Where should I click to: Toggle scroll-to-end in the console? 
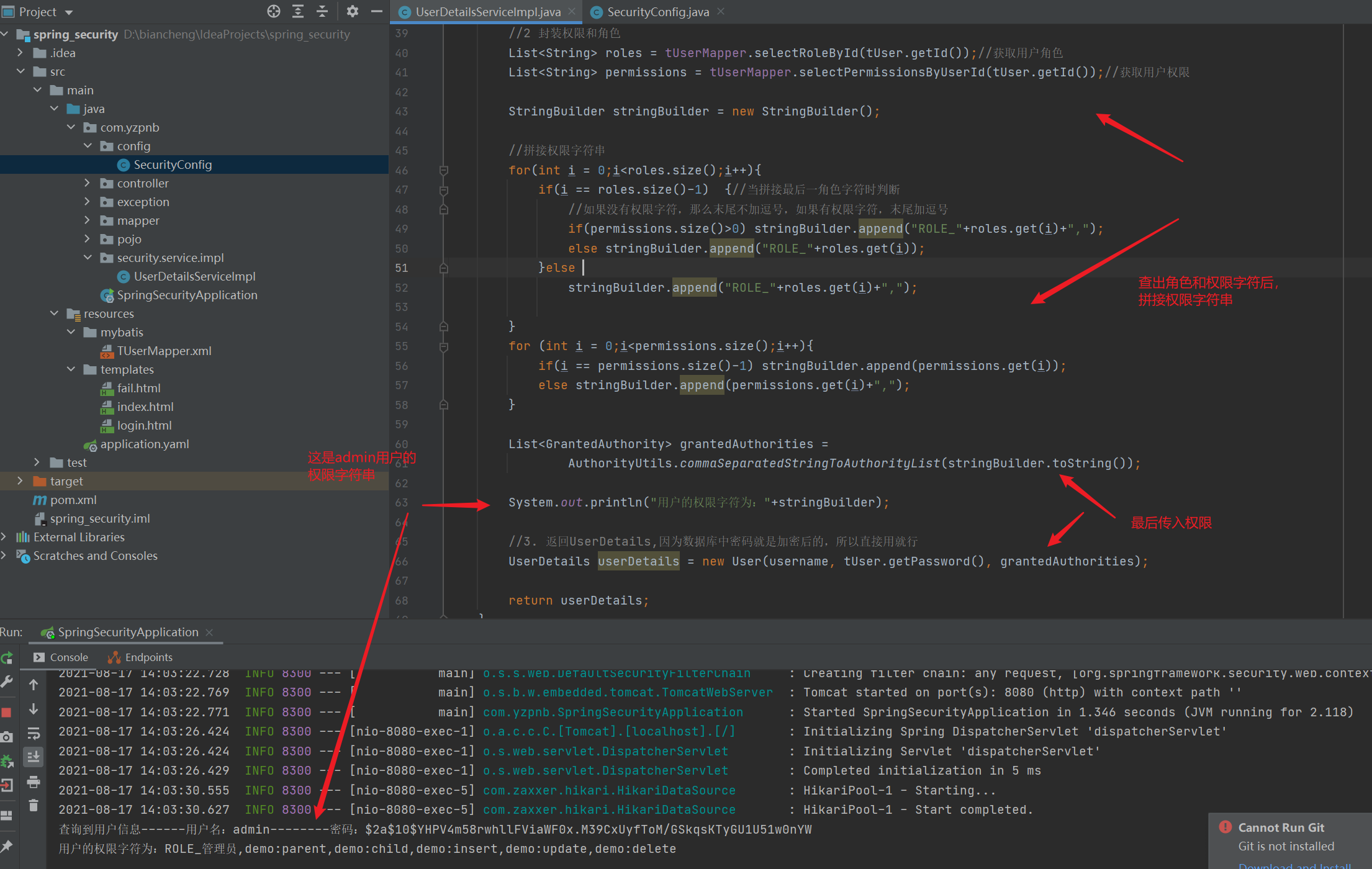pyautogui.click(x=34, y=757)
